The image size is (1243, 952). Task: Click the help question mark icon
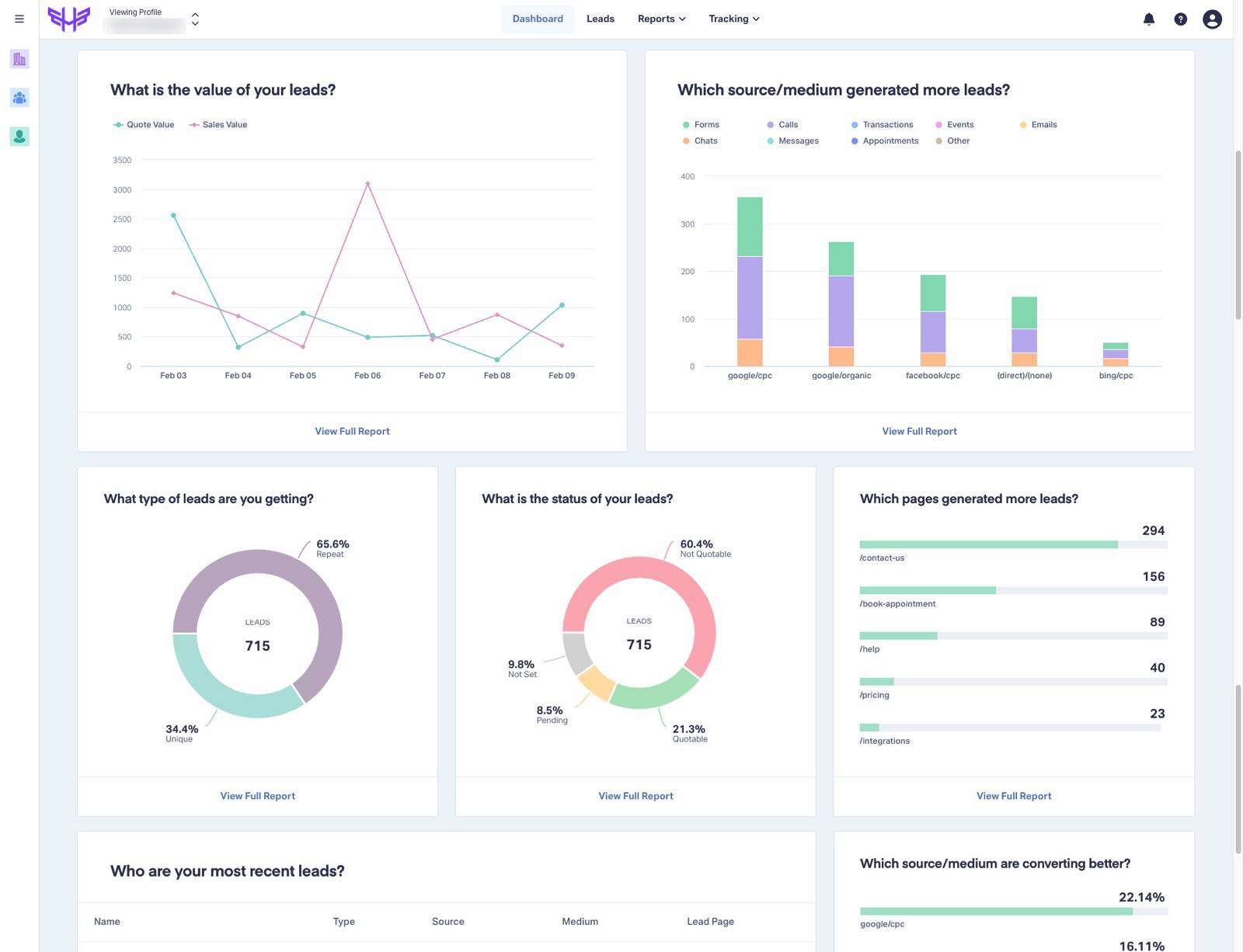(x=1180, y=19)
